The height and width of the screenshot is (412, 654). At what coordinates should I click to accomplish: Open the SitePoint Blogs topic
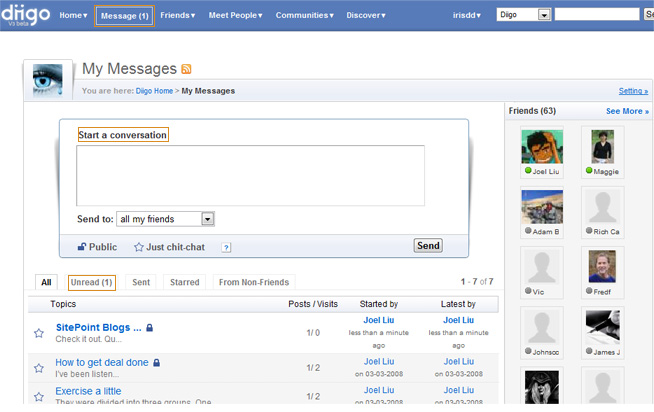pyautogui.click(x=99, y=328)
